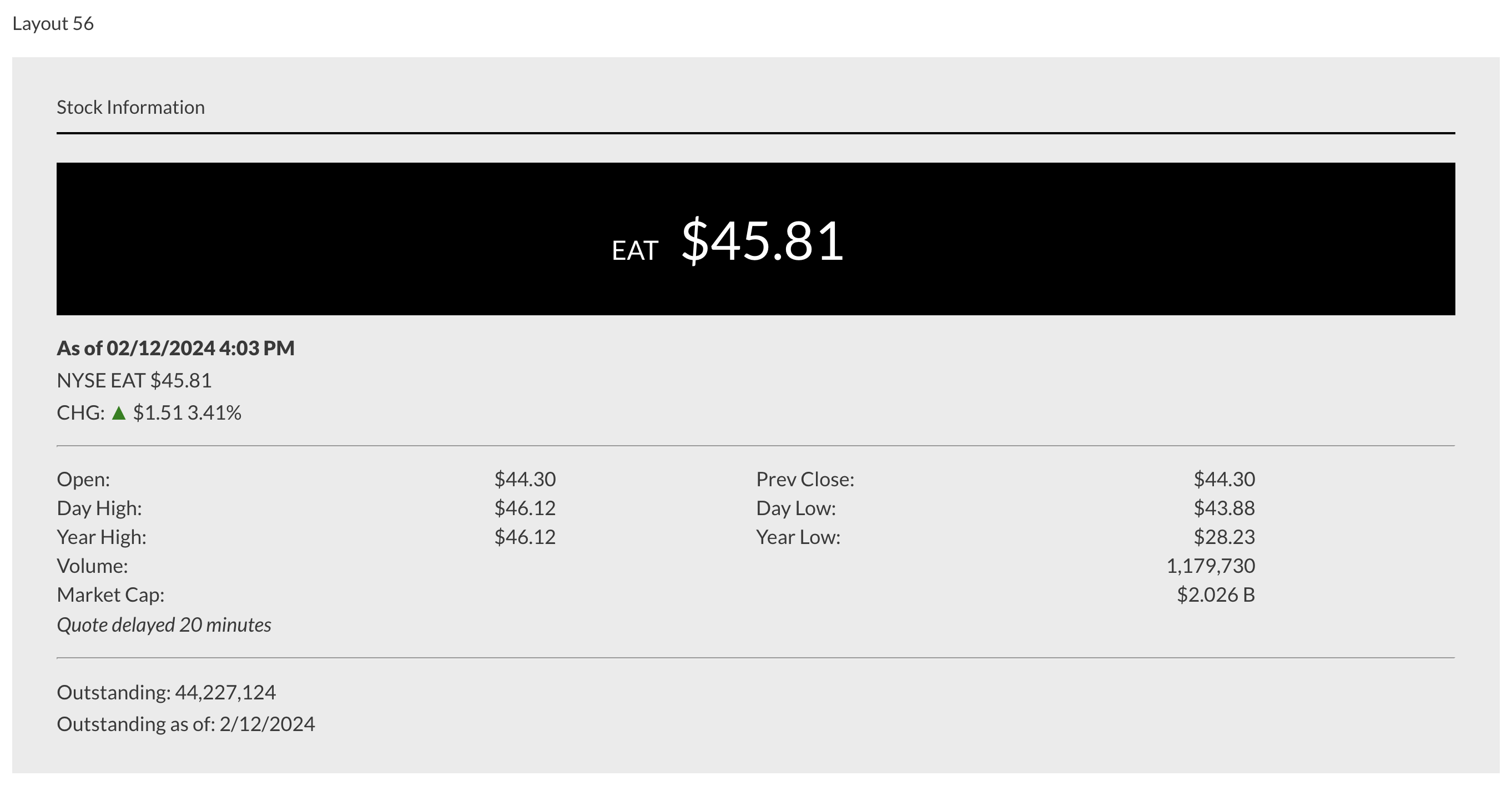The height and width of the screenshot is (786, 1512).
Task: Click the $1.51 3.41% change value
Action: 187,412
